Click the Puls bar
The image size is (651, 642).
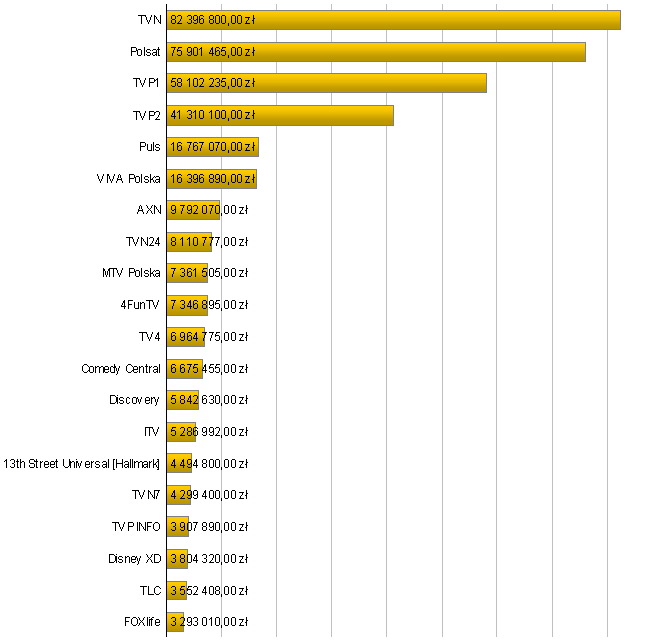[212, 147]
